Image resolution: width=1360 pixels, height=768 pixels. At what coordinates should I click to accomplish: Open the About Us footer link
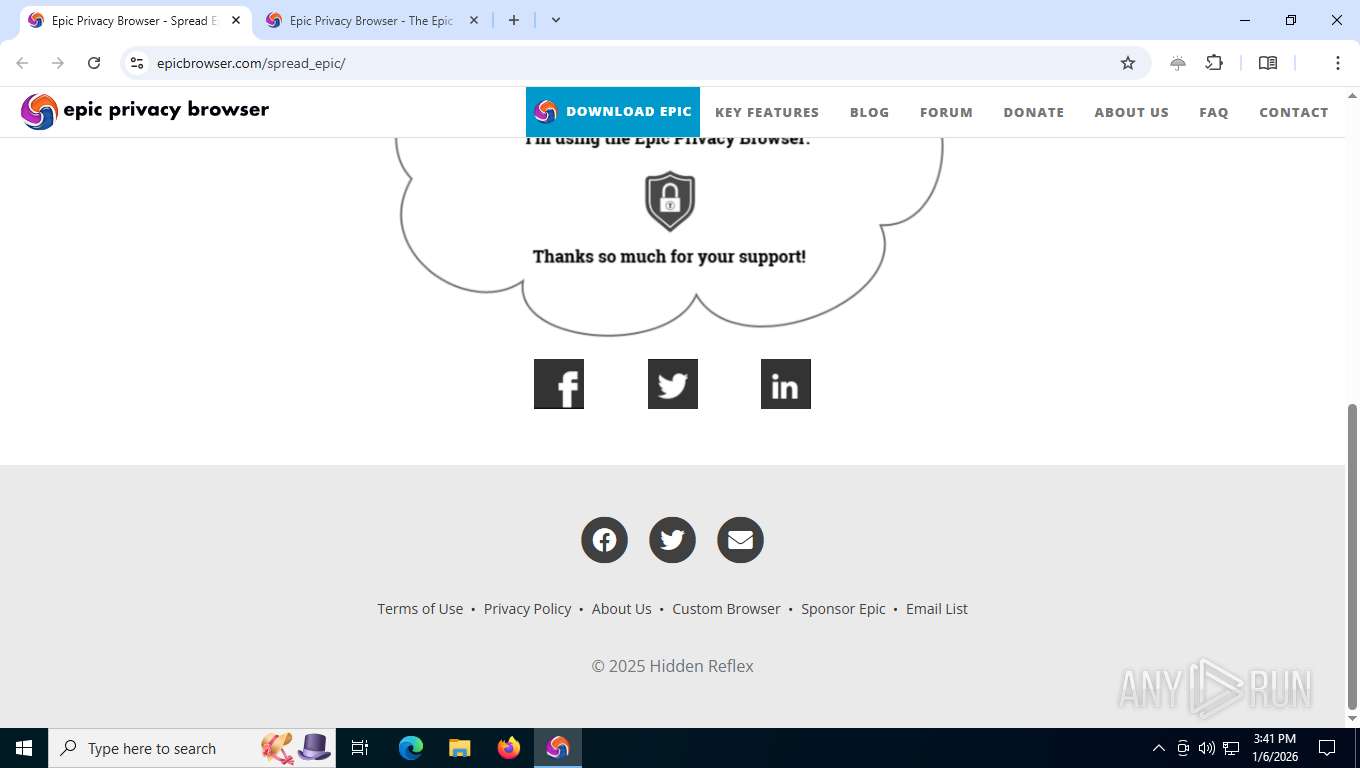click(621, 609)
